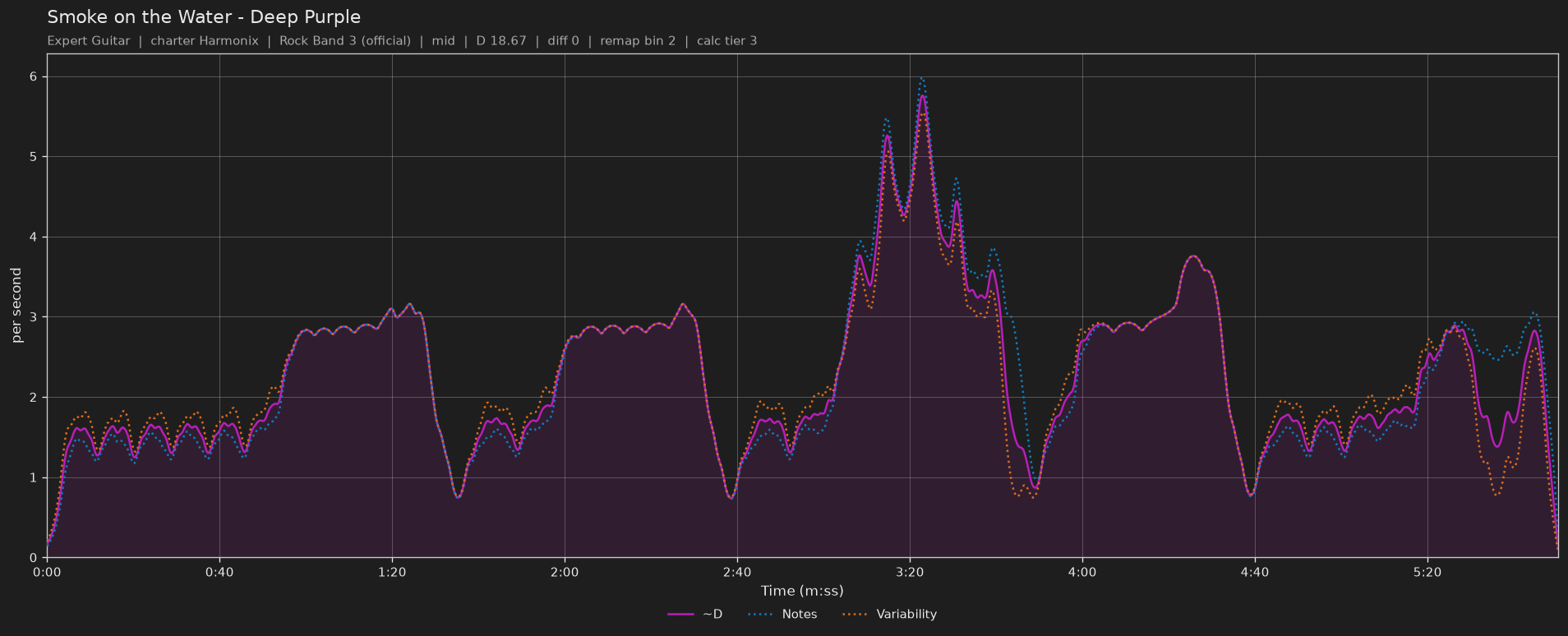
Task: Click the 2:40 x-axis tick label
Action: pyautogui.click(x=737, y=573)
